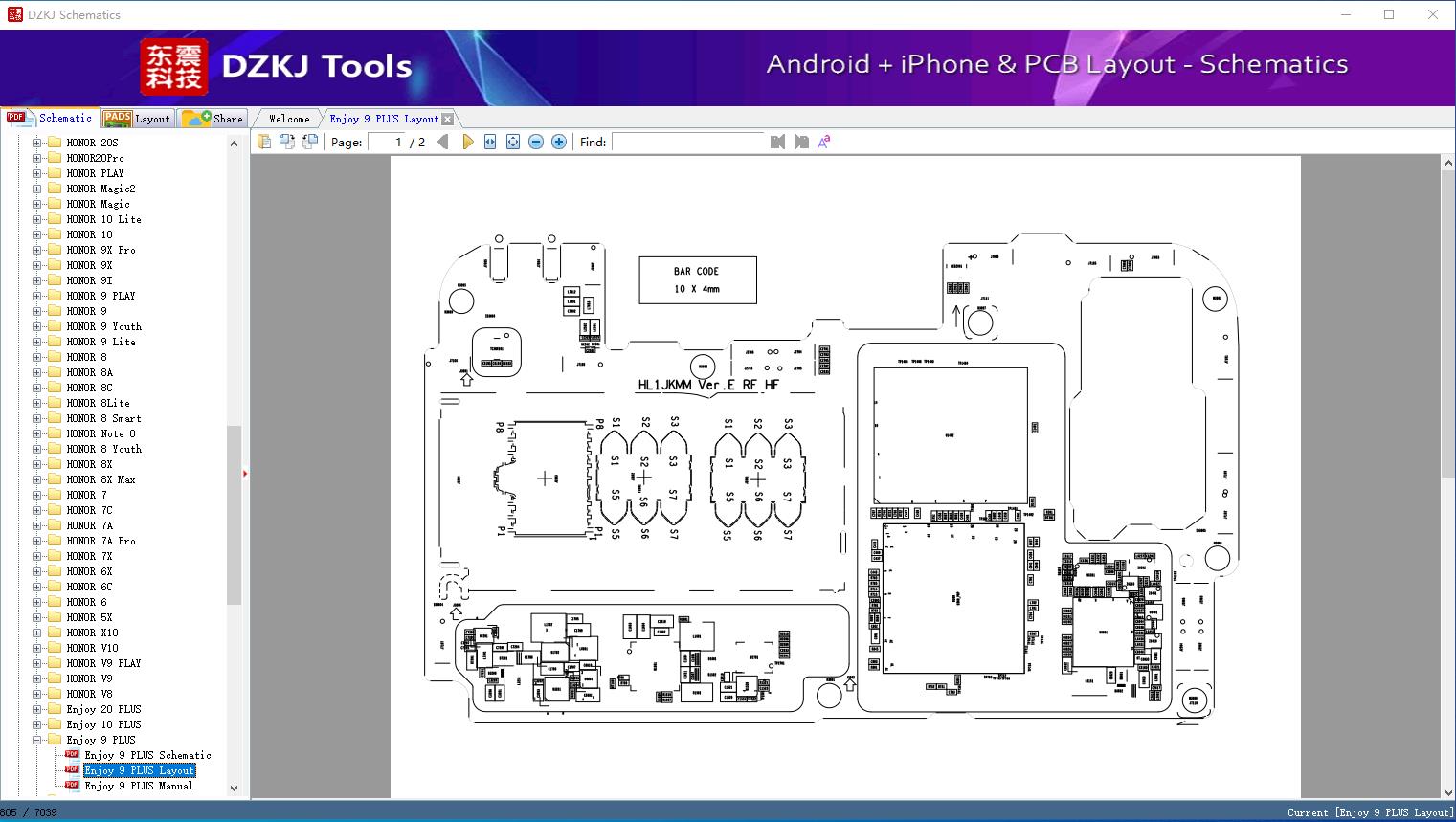This screenshot has height=822, width=1456.
Task: Expand the Enjoy 20 PLUS folder
Action: (36, 709)
